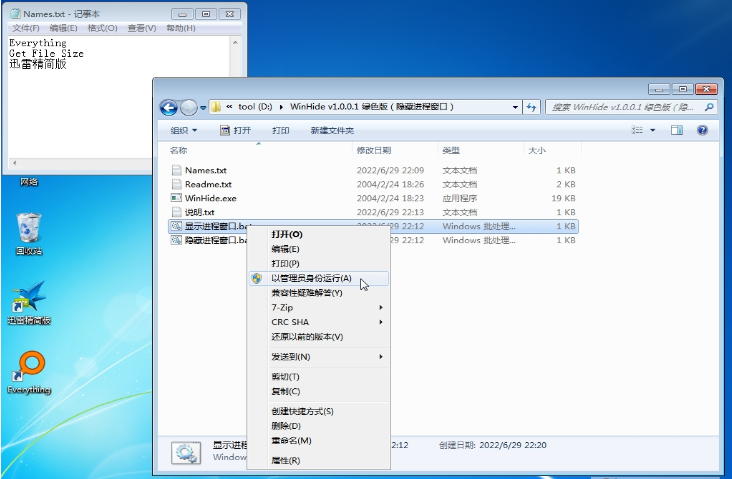Click the Notepad text editing area
This screenshot has height=479, width=732.
(119, 97)
